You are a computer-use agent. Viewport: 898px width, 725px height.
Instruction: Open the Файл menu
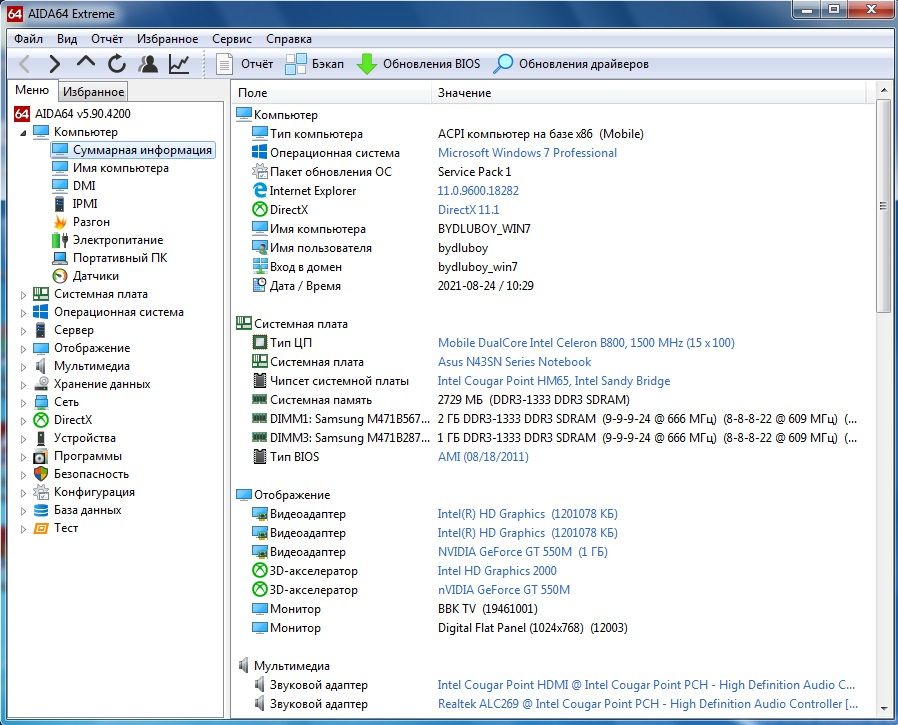(x=28, y=39)
